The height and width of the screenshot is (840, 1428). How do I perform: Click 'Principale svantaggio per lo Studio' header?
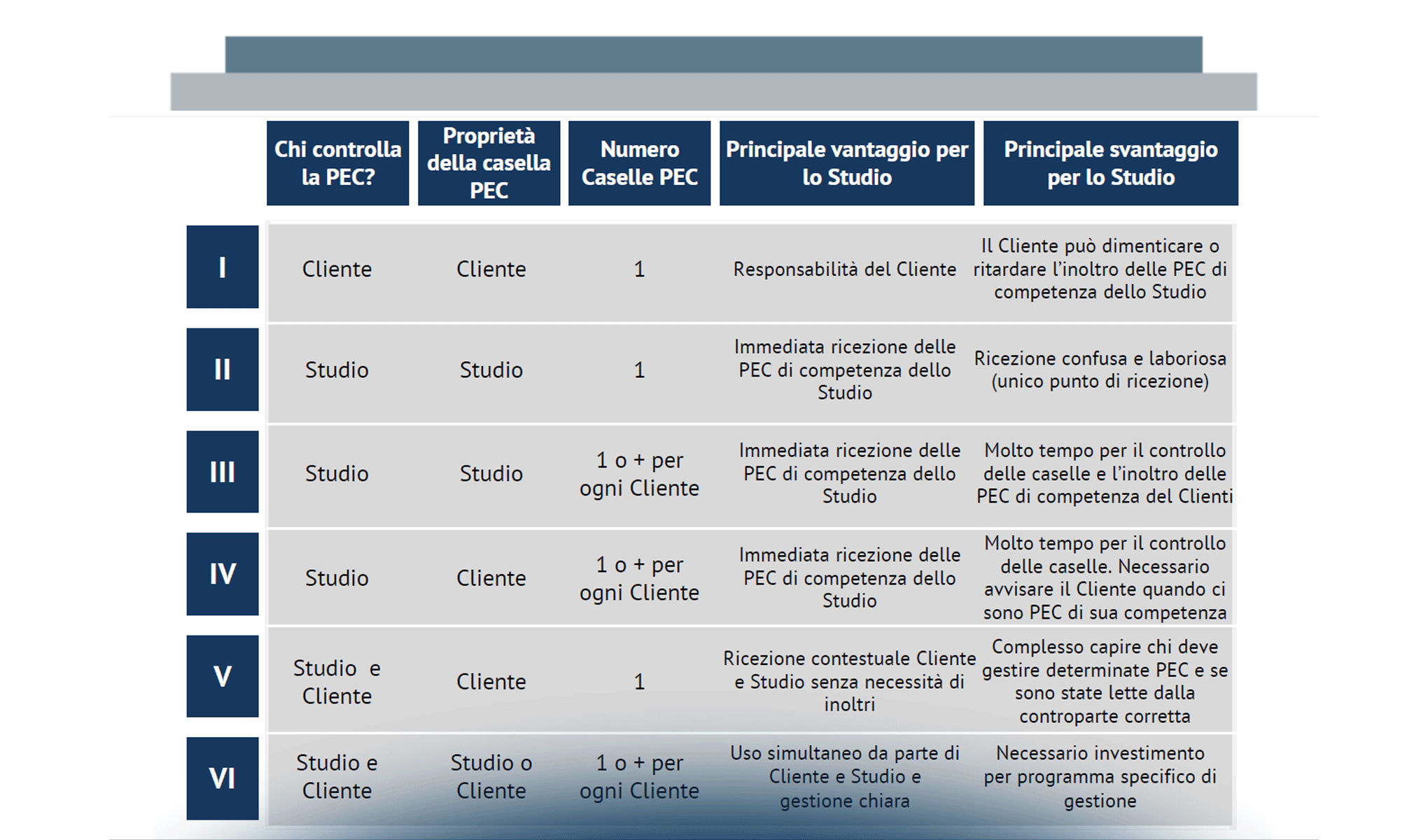click(1110, 163)
